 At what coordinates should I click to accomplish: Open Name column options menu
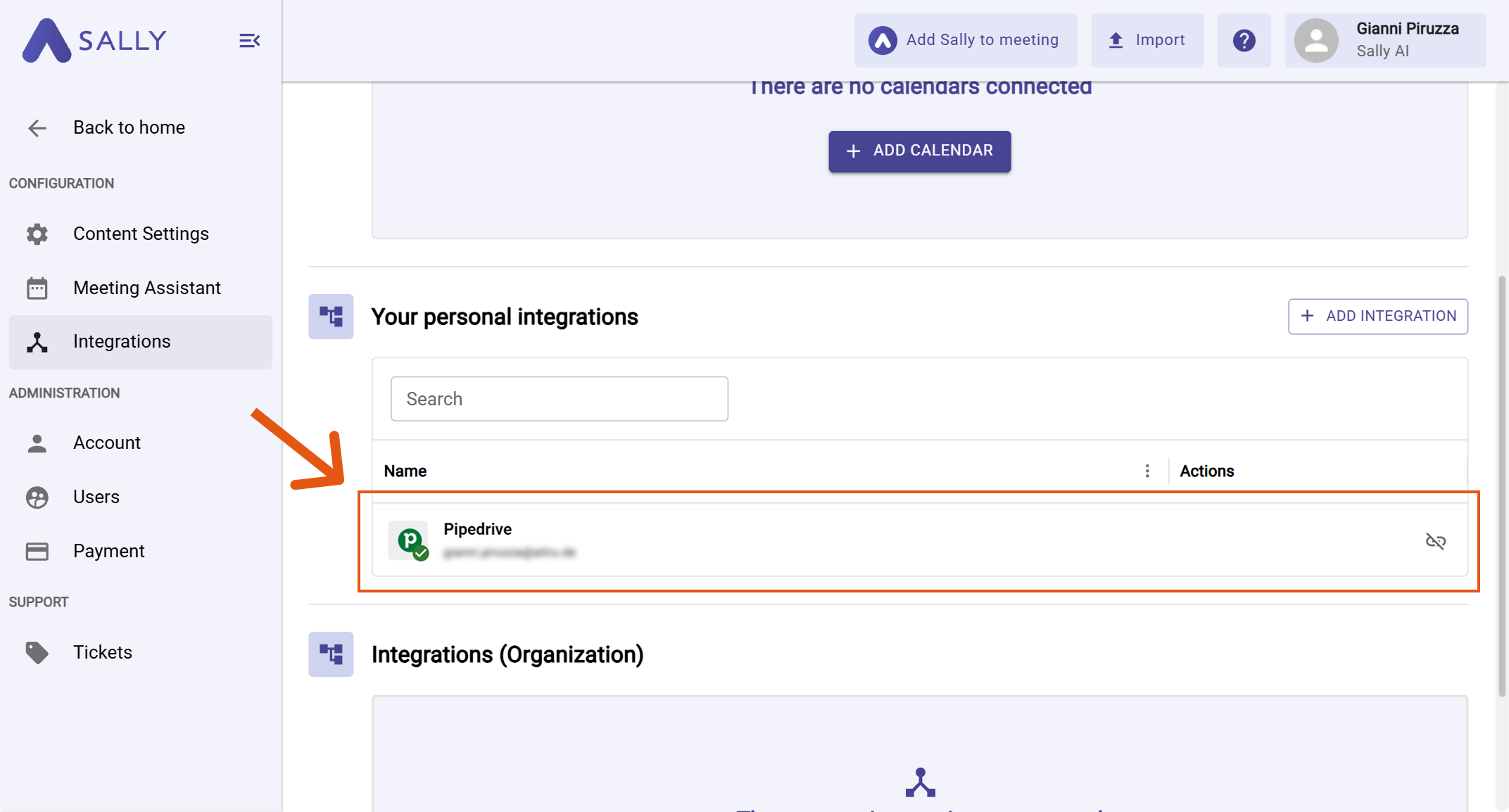click(x=1147, y=471)
